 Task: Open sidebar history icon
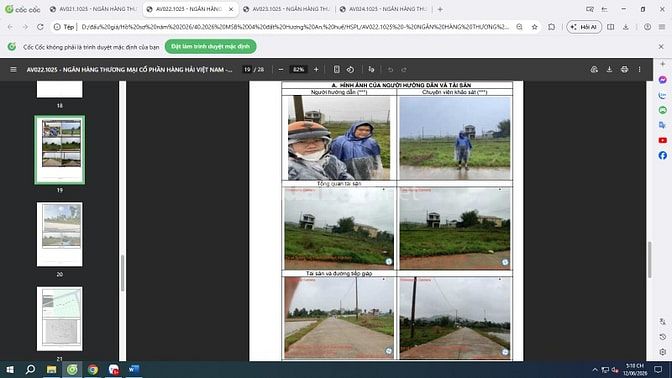[663, 337]
